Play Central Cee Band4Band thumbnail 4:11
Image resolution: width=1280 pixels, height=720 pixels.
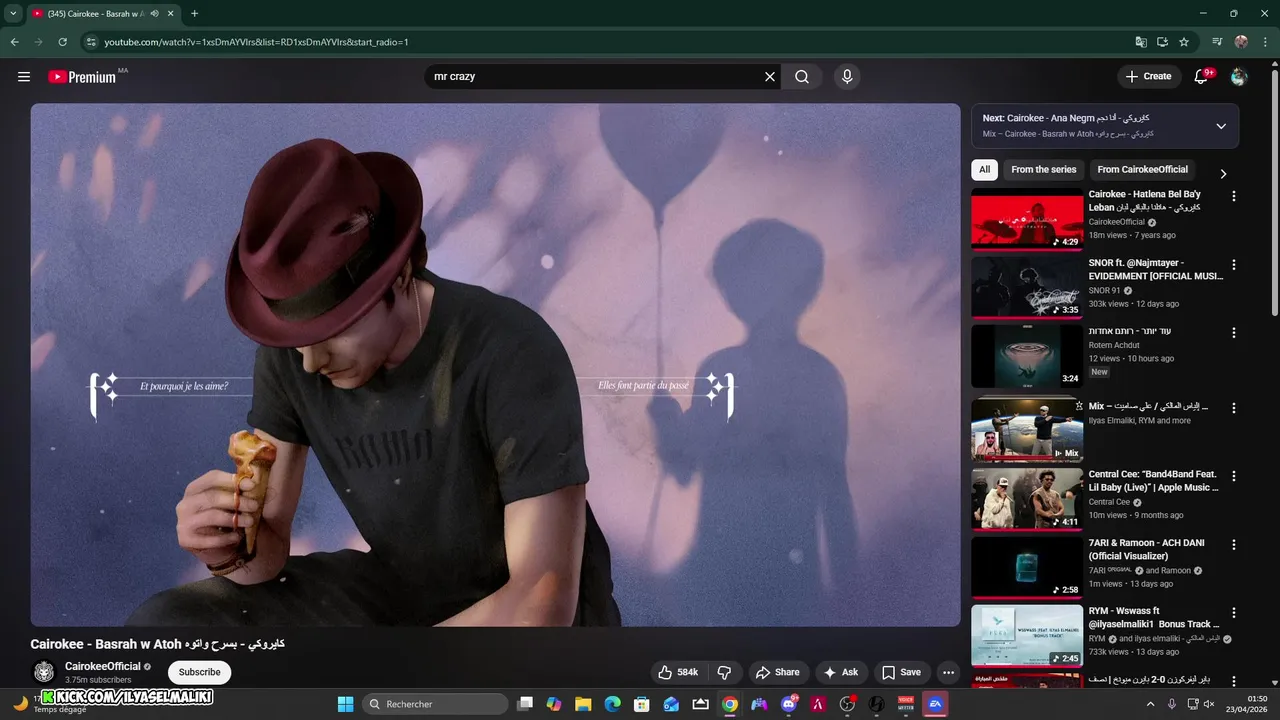(x=1027, y=499)
